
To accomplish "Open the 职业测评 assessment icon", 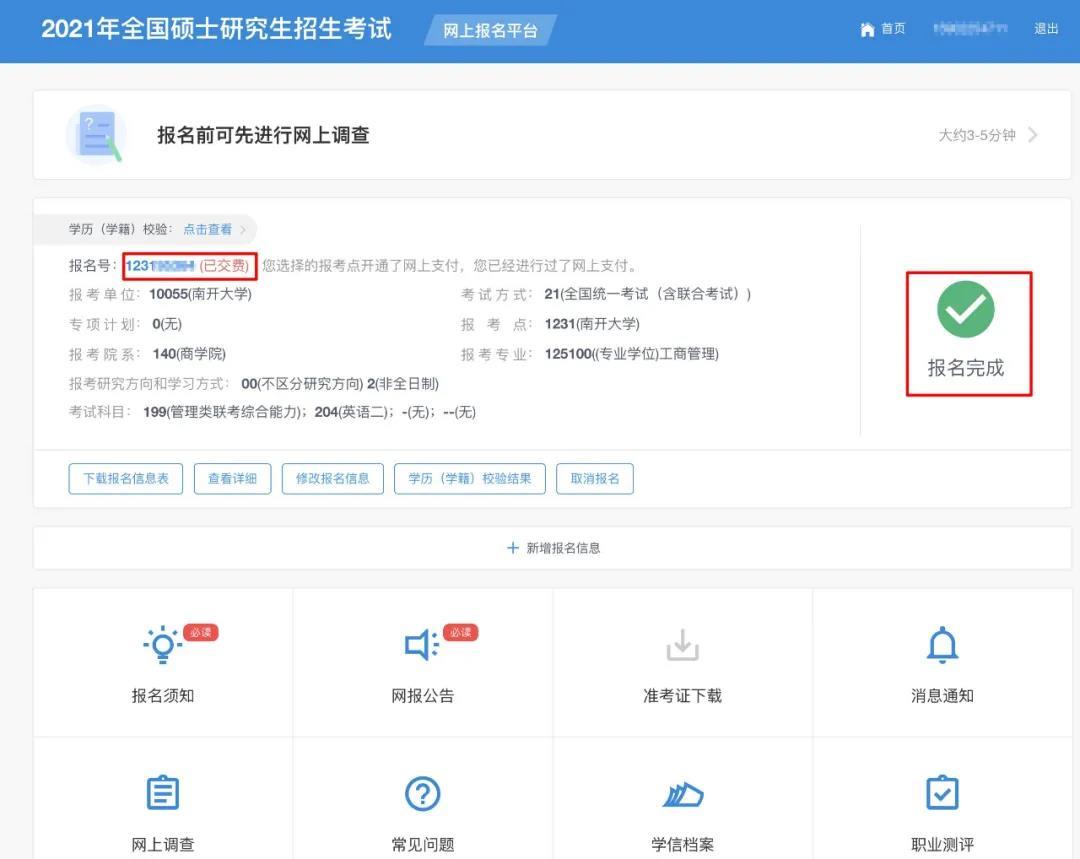I will point(941,793).
